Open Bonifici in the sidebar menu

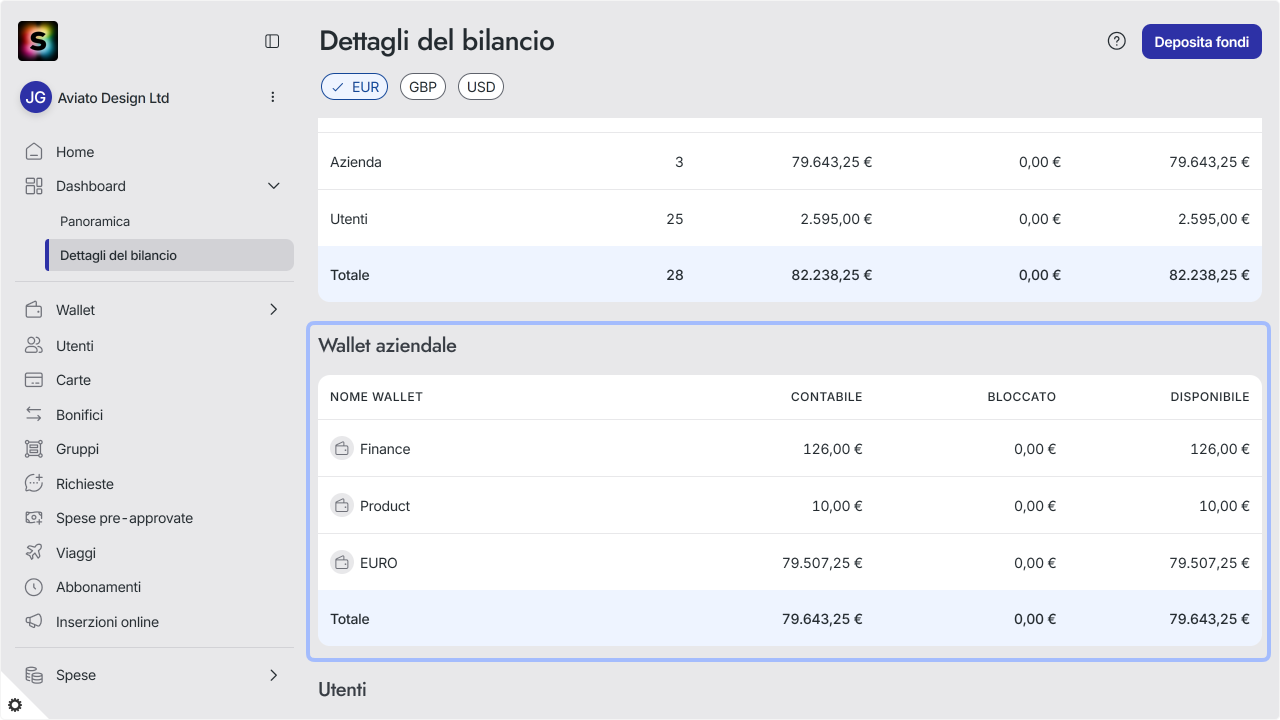click(80, 415)
